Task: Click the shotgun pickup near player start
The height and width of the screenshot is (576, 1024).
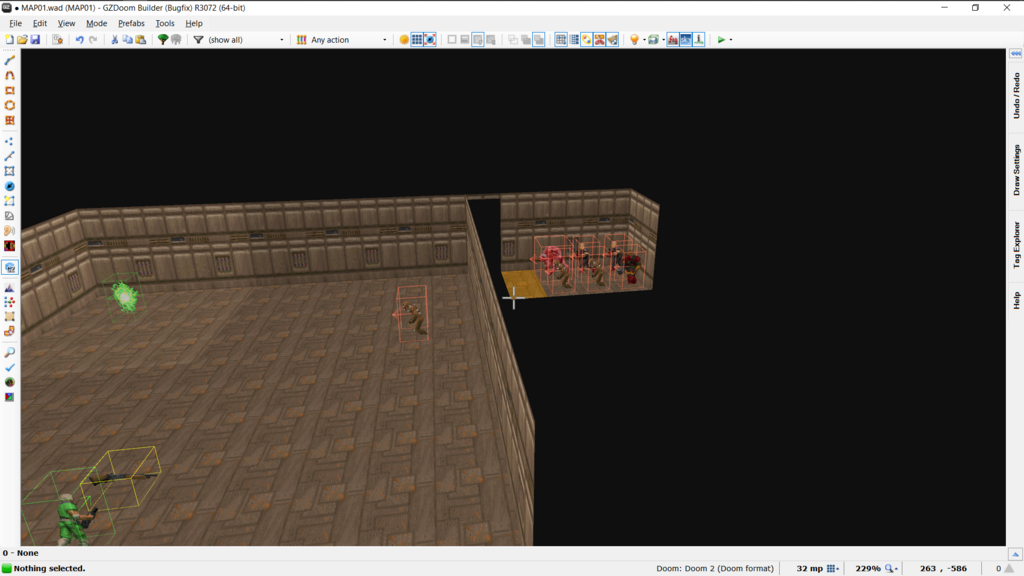Action: (123, 477)
